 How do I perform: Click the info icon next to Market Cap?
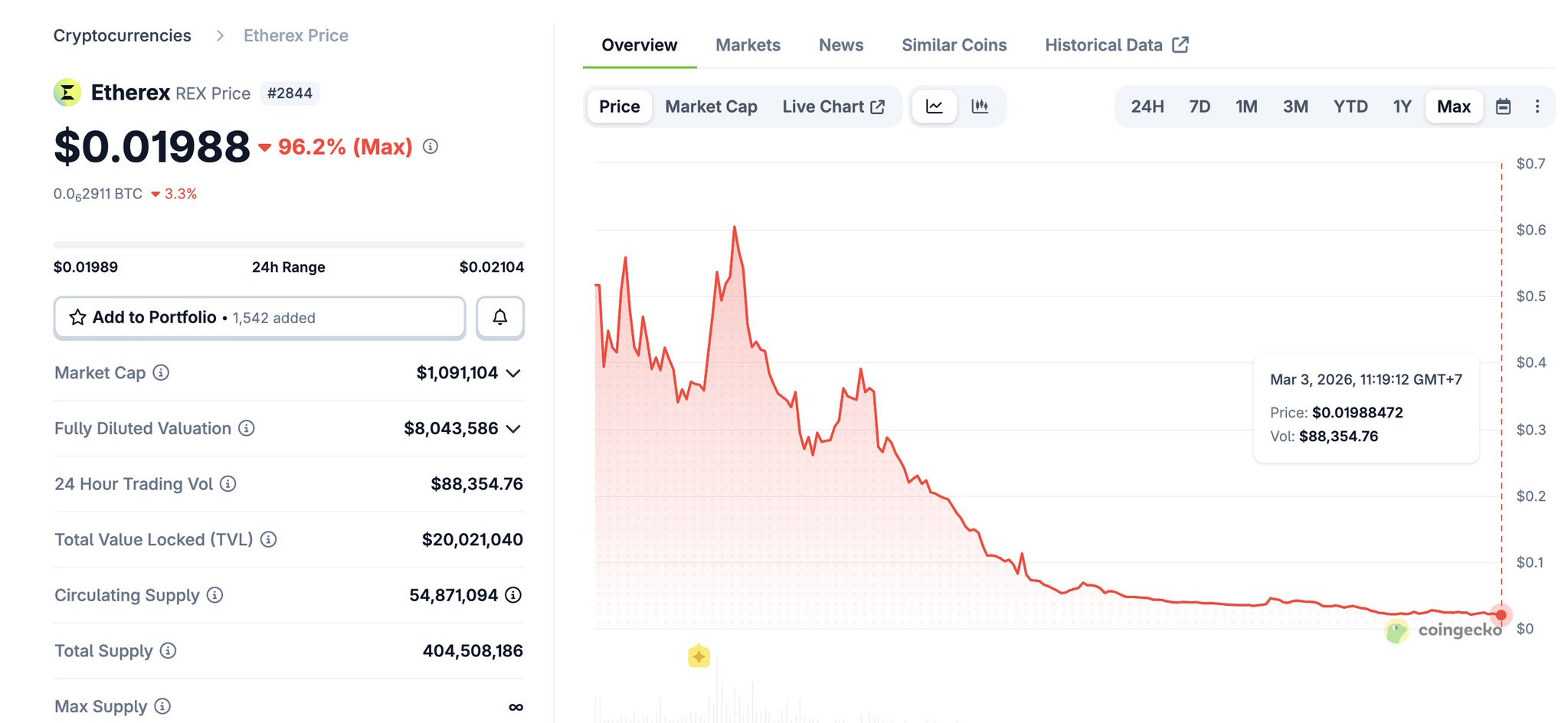tap(161, 373)
